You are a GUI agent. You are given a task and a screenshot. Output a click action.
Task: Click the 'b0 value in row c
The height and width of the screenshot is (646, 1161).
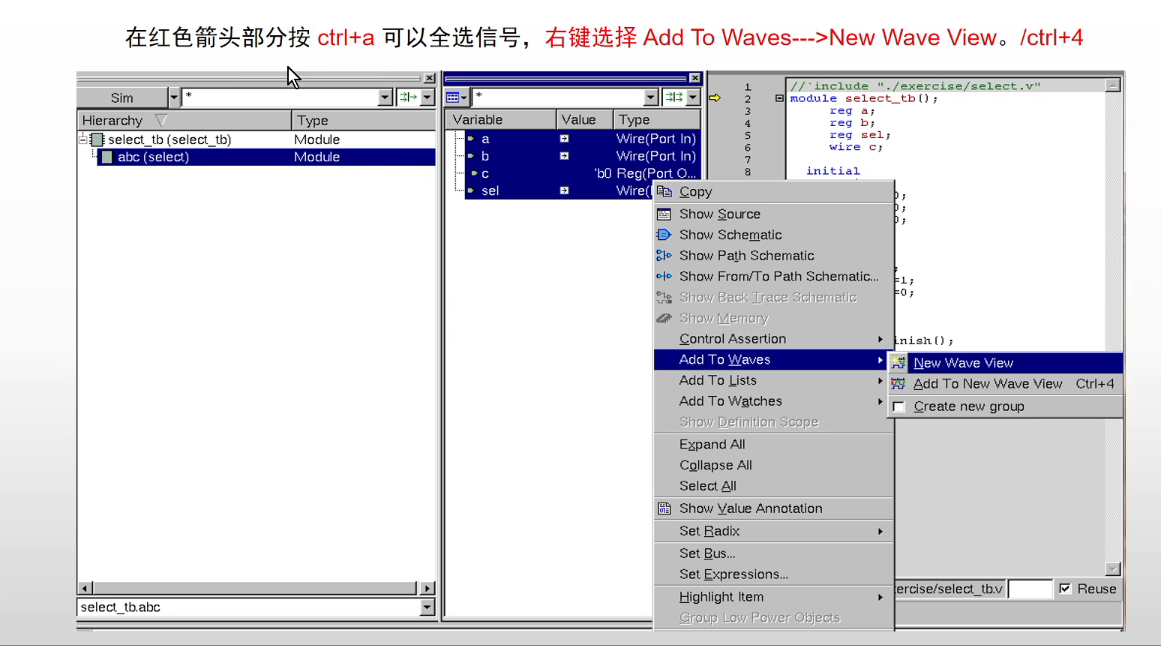603,173
